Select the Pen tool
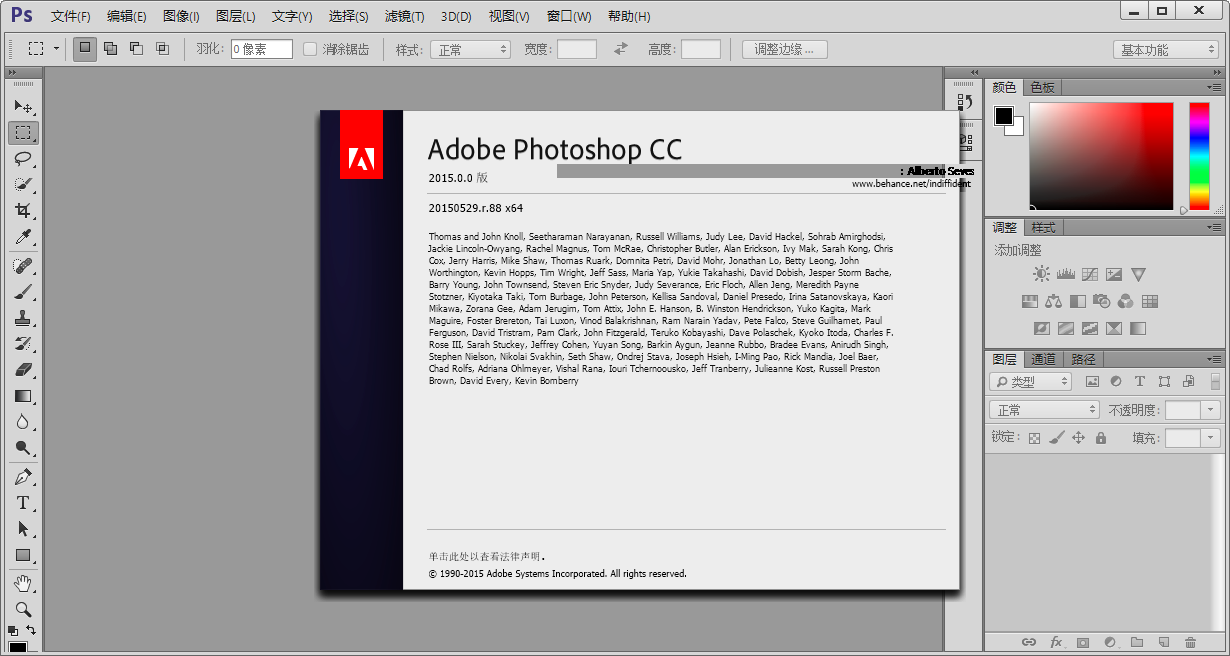The height and width of the screenshot is (656, 1230). click(x=23, y=477)
